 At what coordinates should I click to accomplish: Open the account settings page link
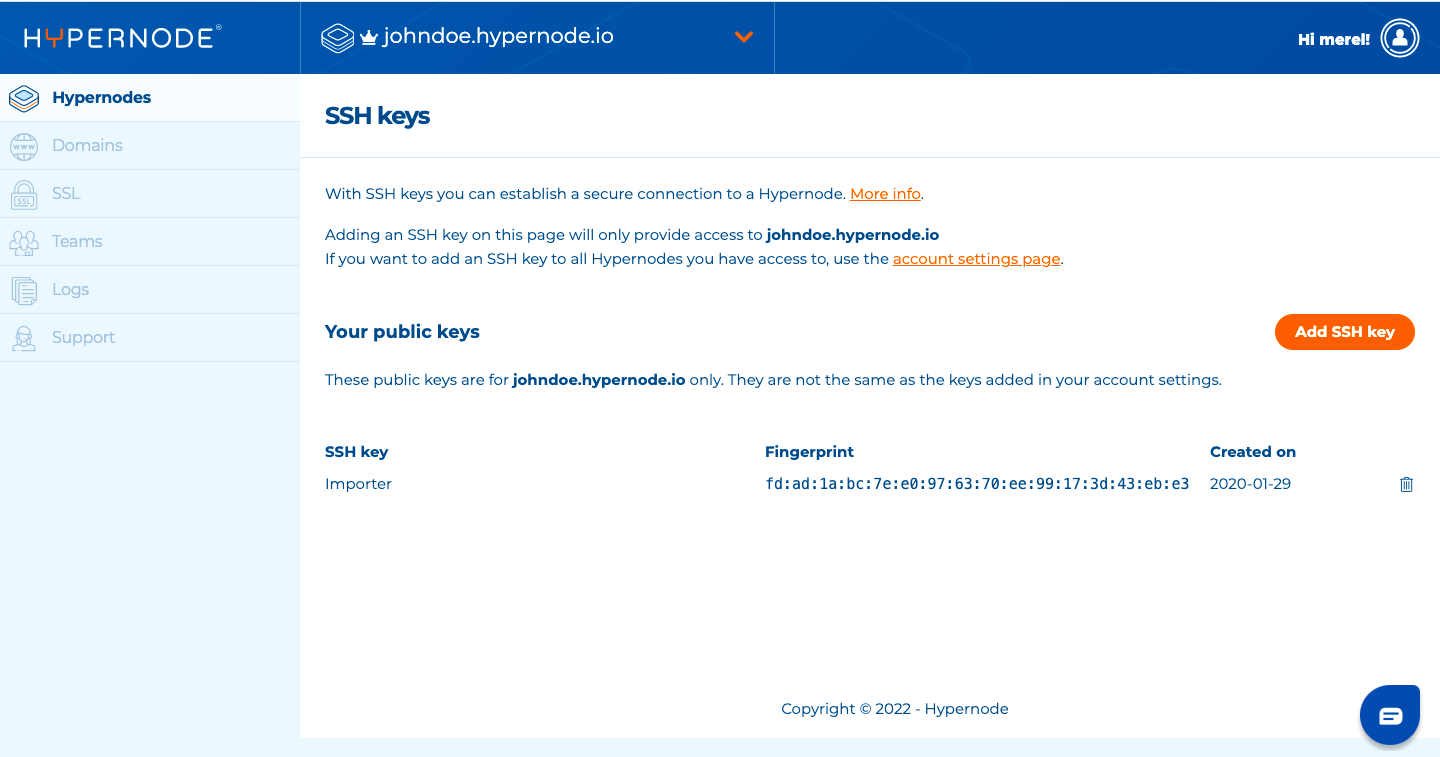pos(976,259)
